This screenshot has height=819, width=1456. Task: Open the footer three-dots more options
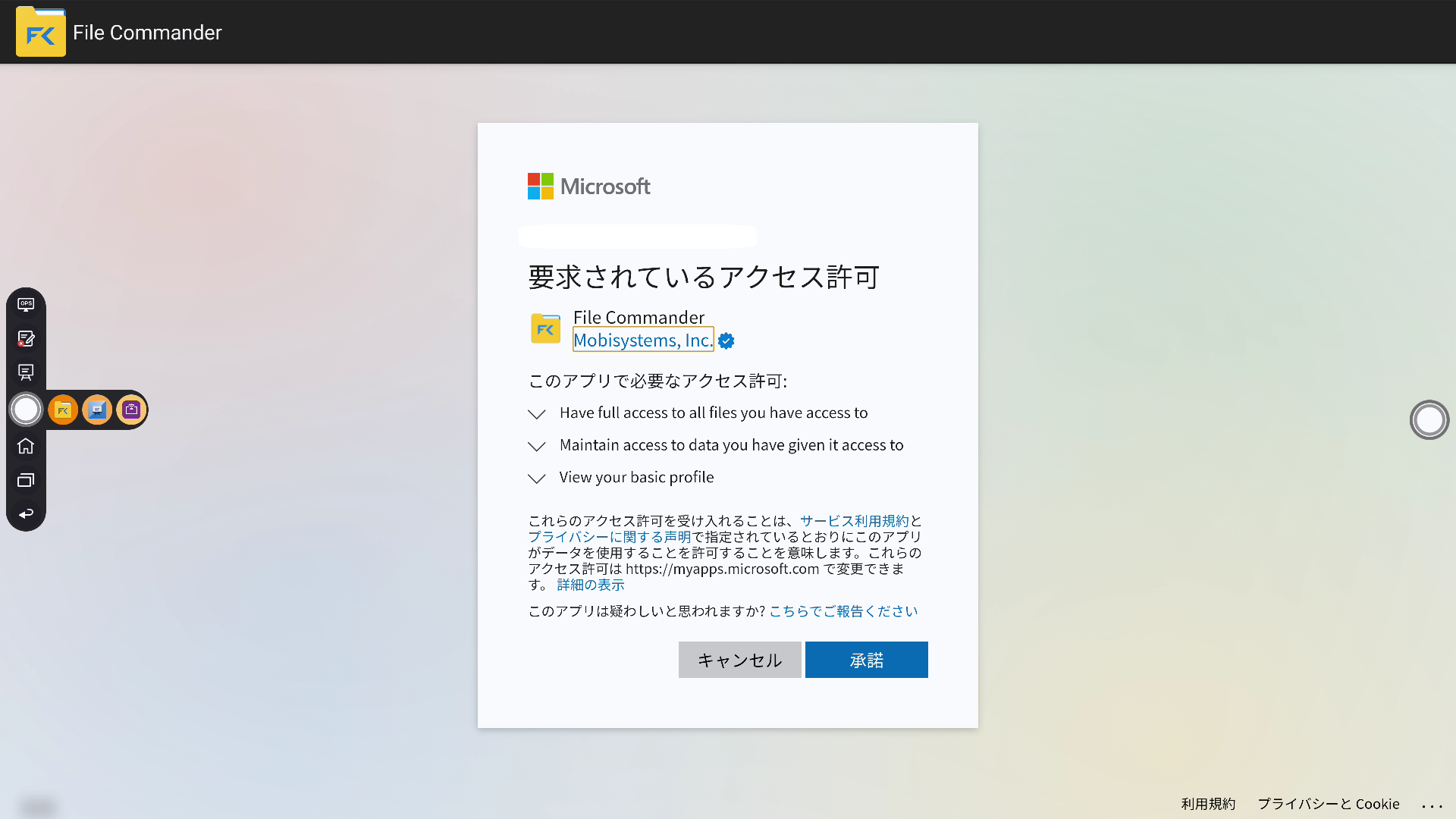pyautogui.click(x=1432, y=805)
